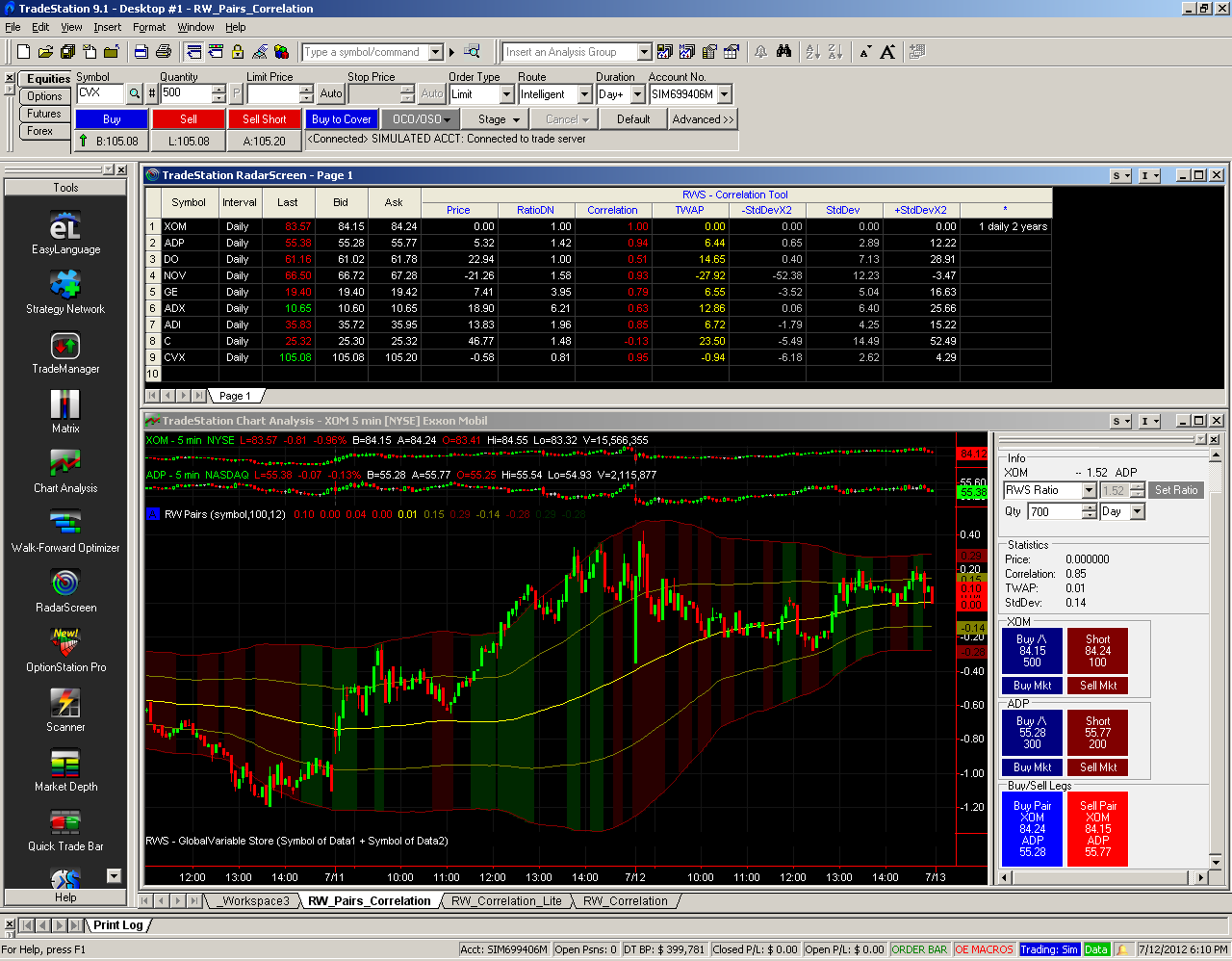Open Chart Analysis from sidebar
Image resolution: width=1232 pixels, height=961 pixels.
[x=65, y=472]
